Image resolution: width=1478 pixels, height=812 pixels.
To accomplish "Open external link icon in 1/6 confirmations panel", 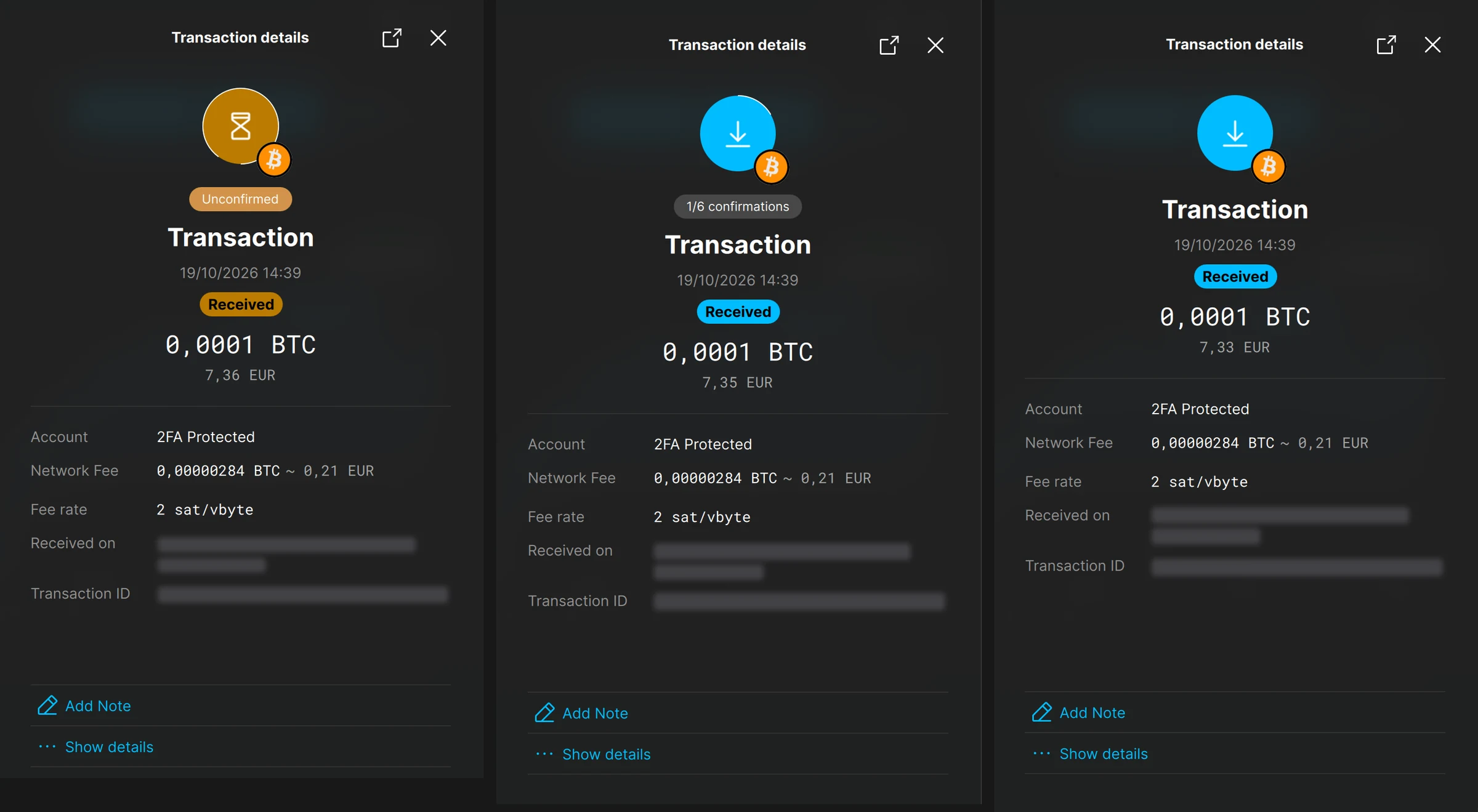I will click(x=889, y=46).
